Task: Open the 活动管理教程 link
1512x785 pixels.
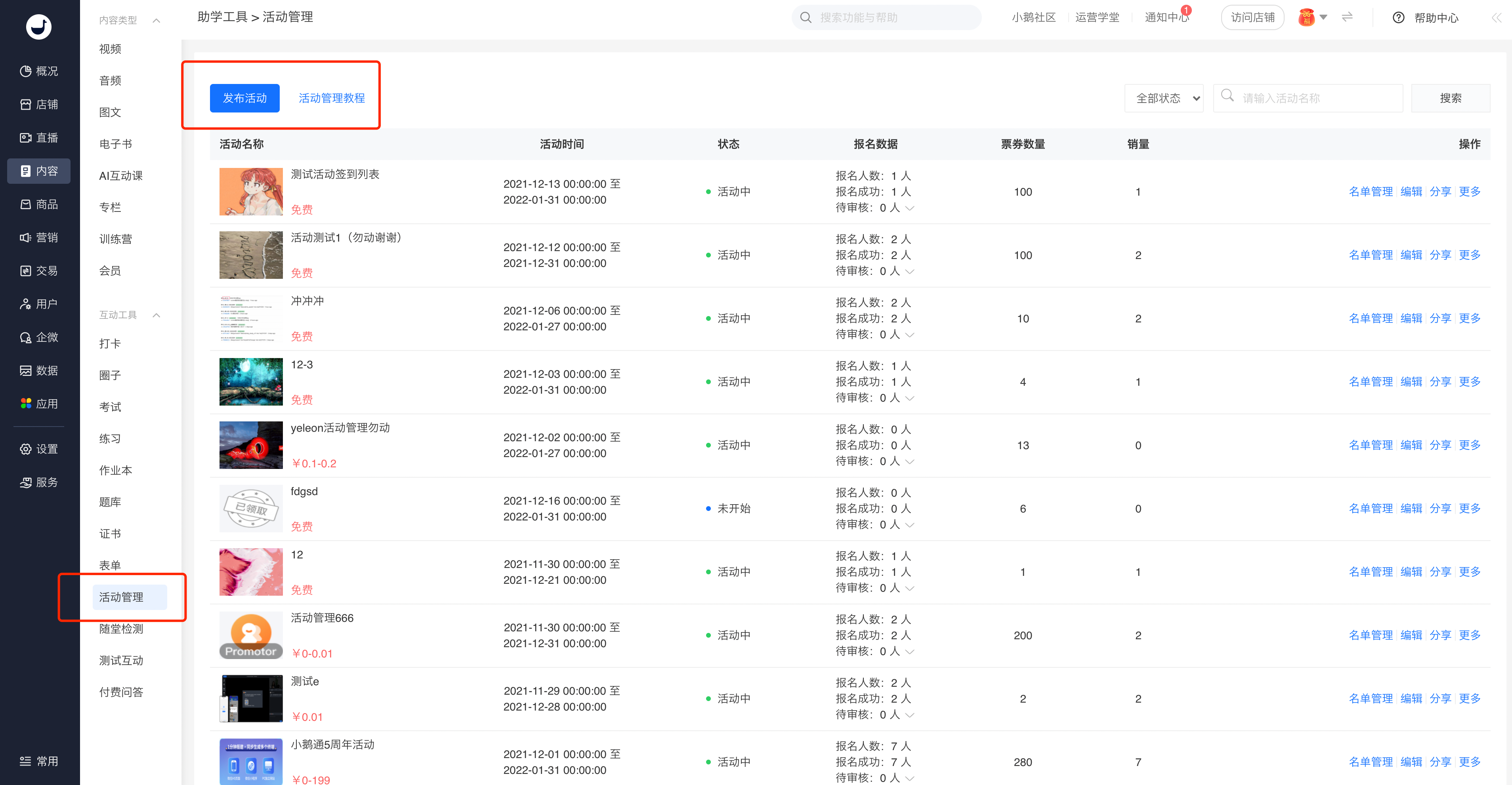Action: tap(332, 98)
